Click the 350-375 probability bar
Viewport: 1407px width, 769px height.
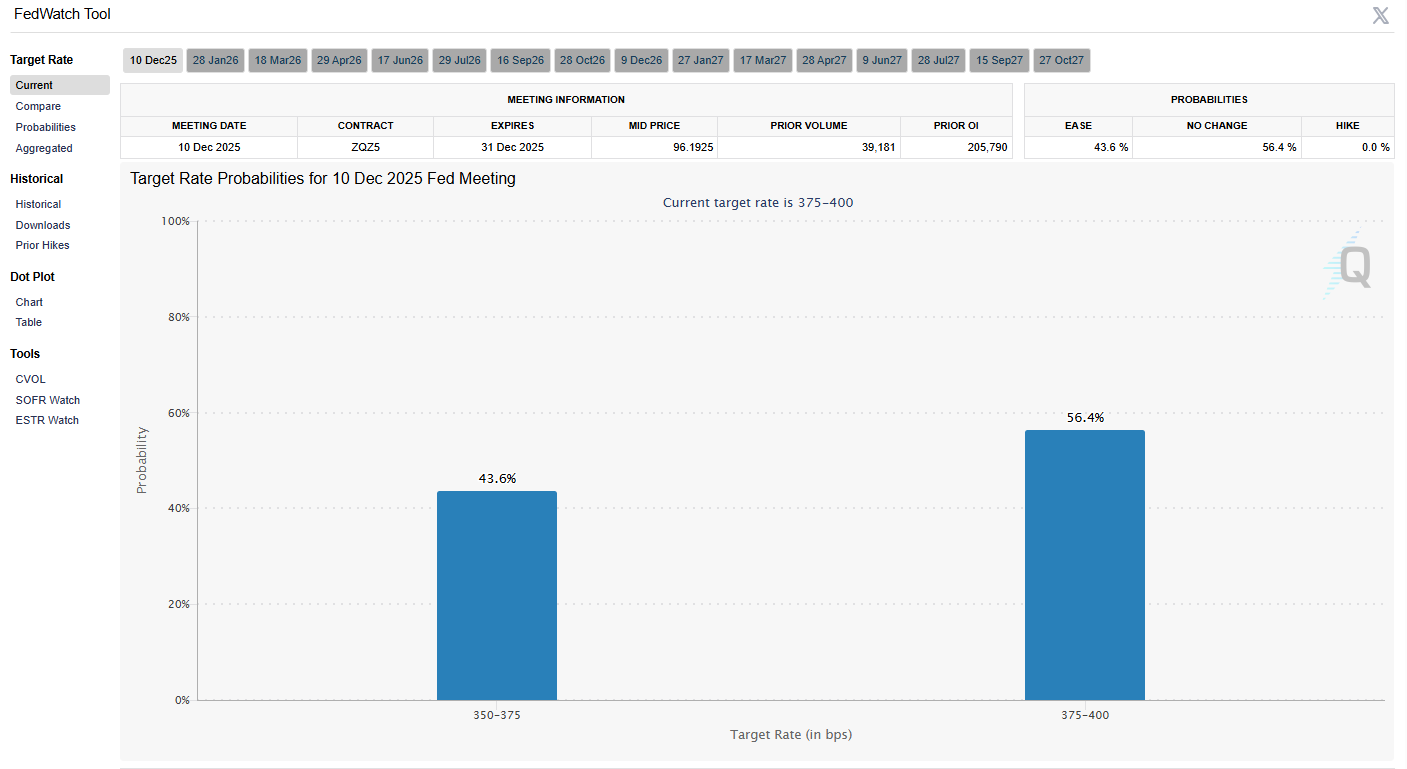[496, 595]
